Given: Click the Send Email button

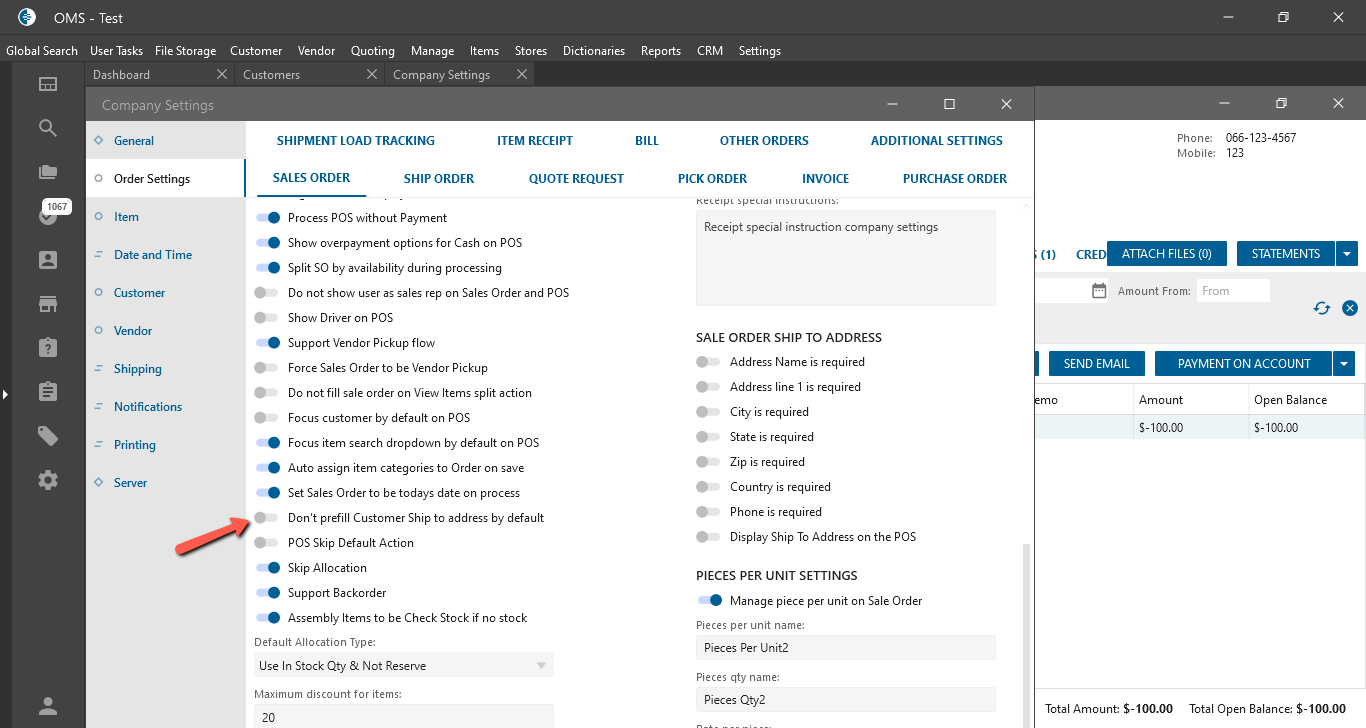Looking at the screenshot, I should [1096, 364].
